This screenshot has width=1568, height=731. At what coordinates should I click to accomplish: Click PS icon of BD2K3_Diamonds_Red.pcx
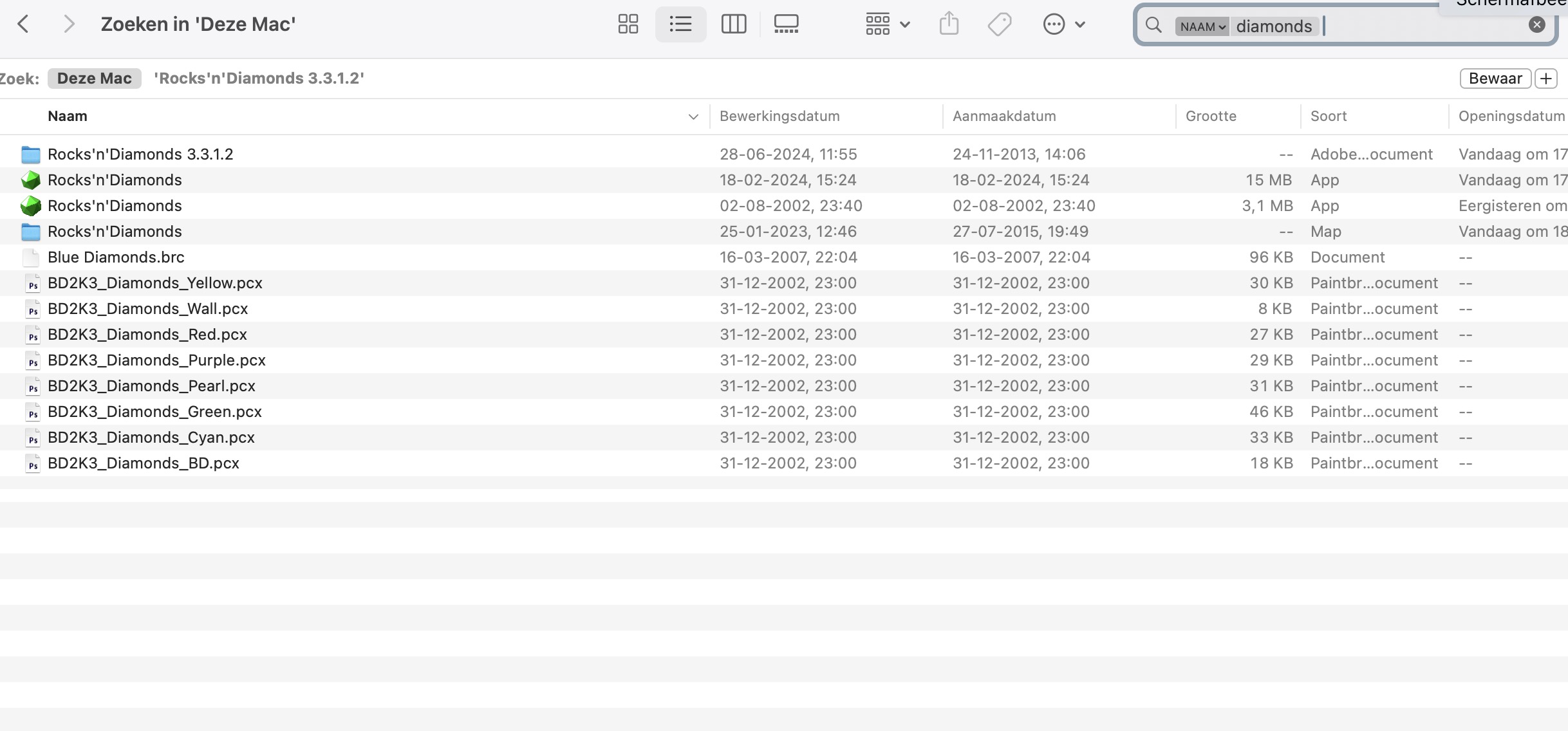tap(32, 335)
